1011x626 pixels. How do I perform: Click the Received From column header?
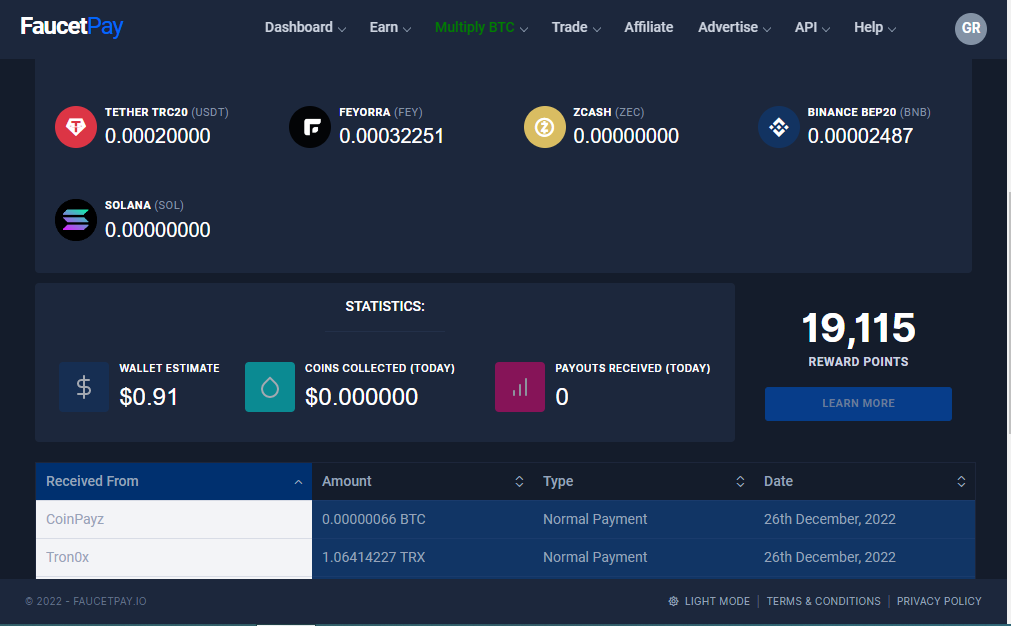(x=173, y=482)
